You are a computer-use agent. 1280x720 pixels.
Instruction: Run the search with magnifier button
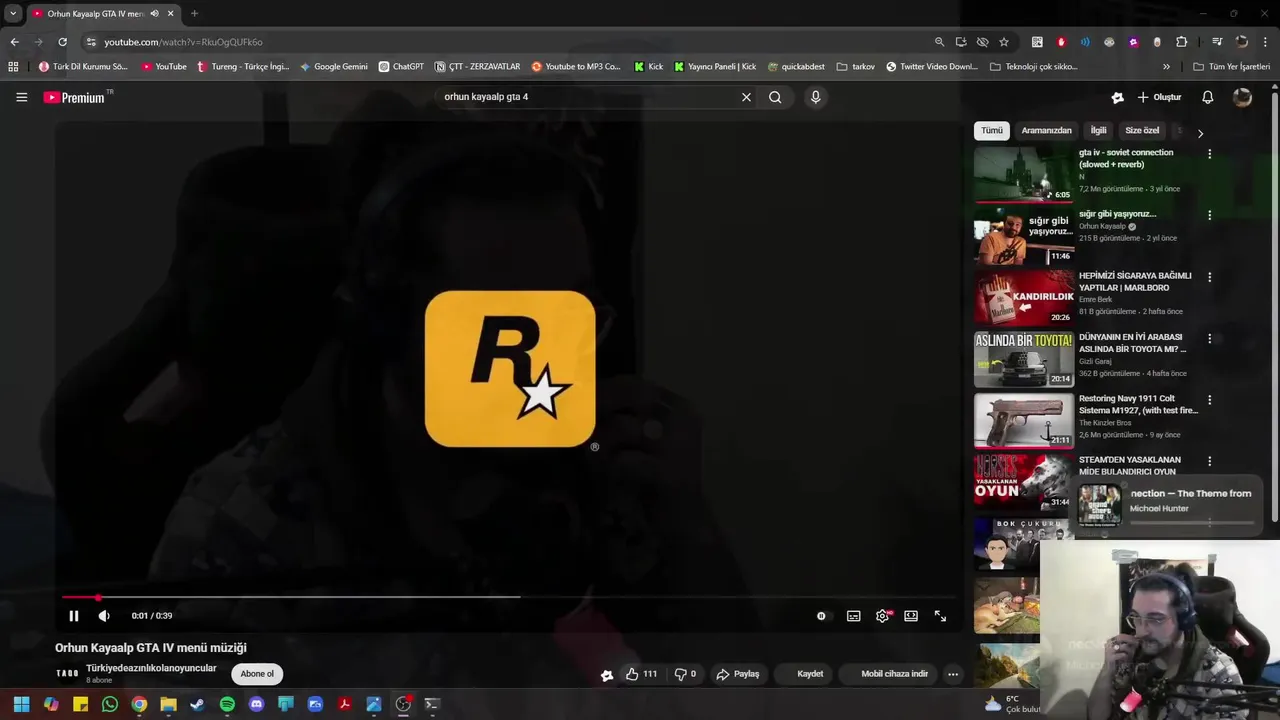775,97
